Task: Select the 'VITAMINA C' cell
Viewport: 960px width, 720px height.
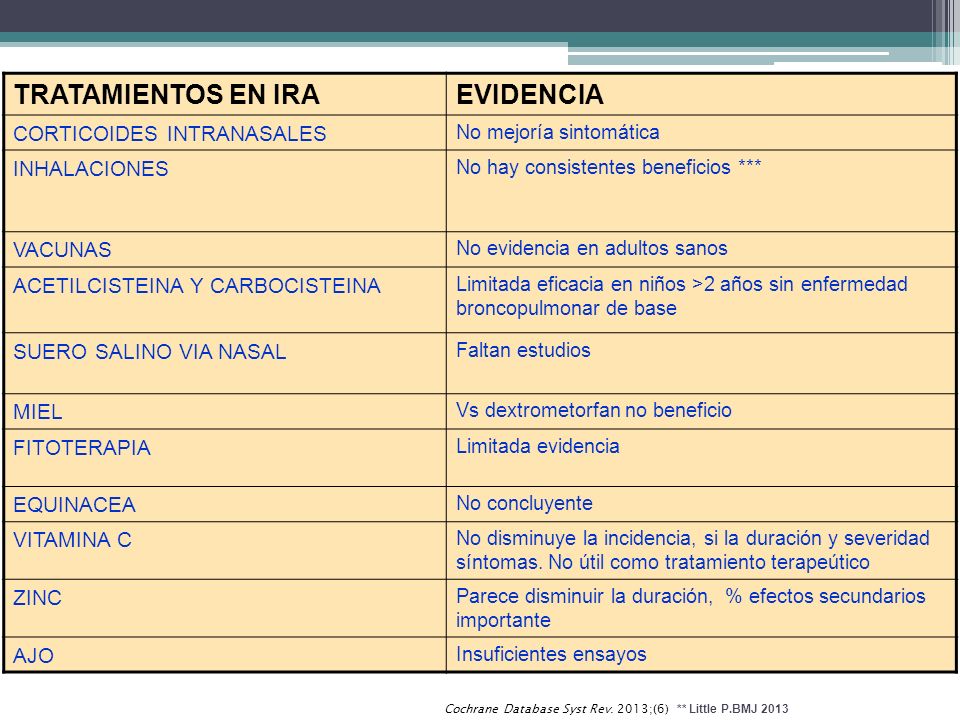Action: point(225,551)
